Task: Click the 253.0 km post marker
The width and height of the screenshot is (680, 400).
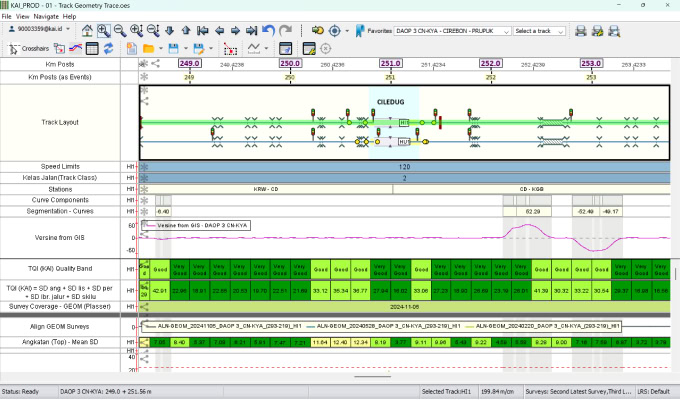Action: 591,63
